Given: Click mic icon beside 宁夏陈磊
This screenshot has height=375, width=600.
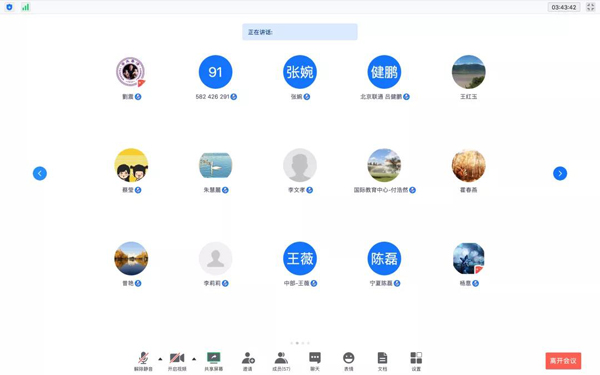Looking at the screenshot, I should coord(397,283).
